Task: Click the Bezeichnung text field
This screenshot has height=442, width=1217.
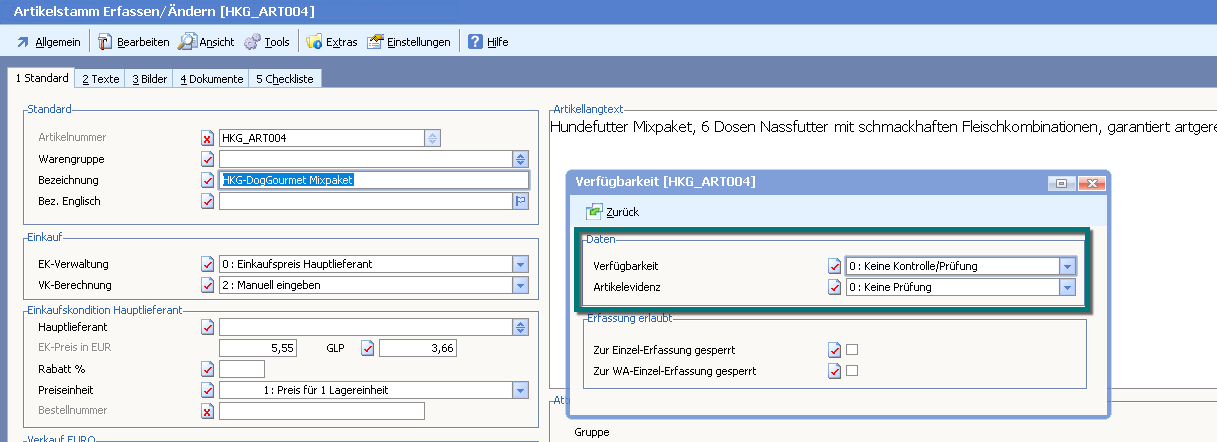Action: [372, 180]
